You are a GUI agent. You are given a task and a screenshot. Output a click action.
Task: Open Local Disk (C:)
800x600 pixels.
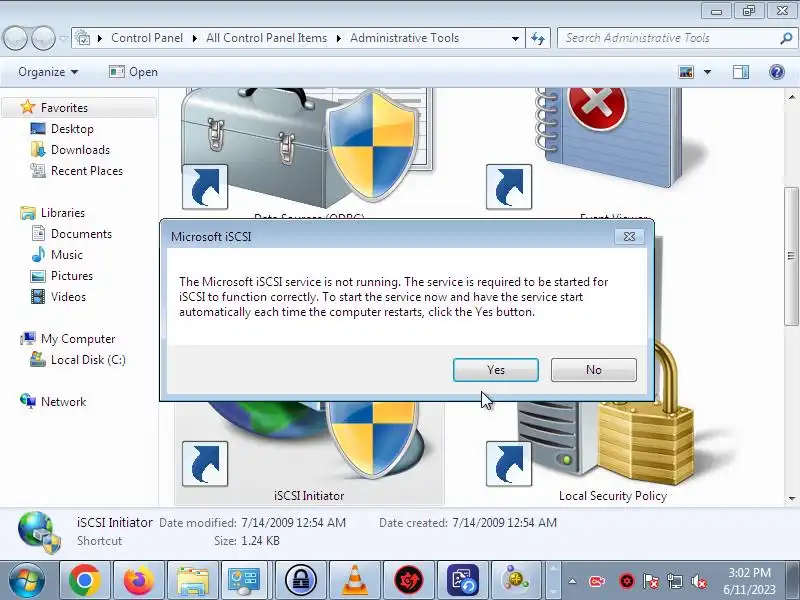pos(88,360)
